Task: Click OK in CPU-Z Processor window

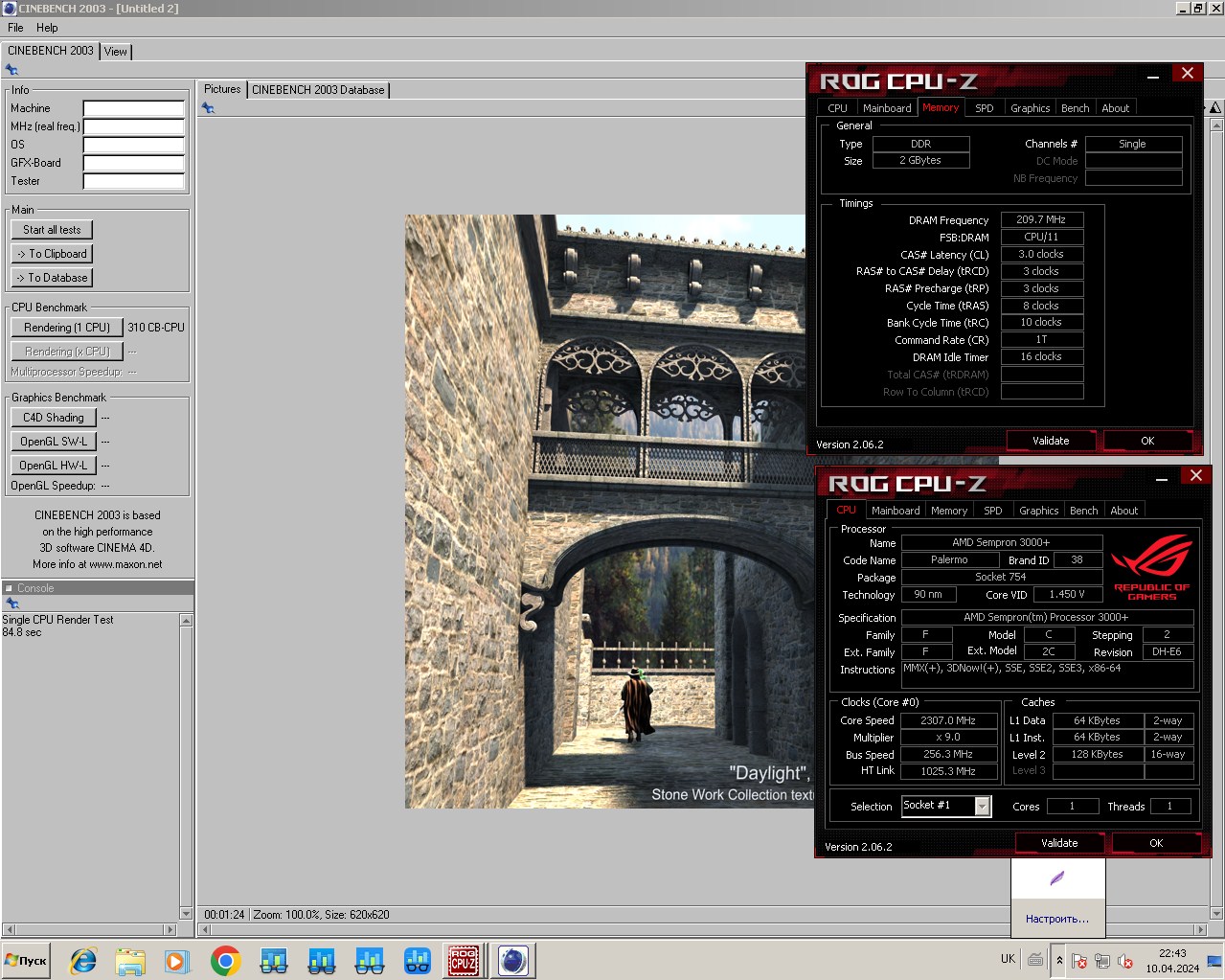Action: [1156, 843]
